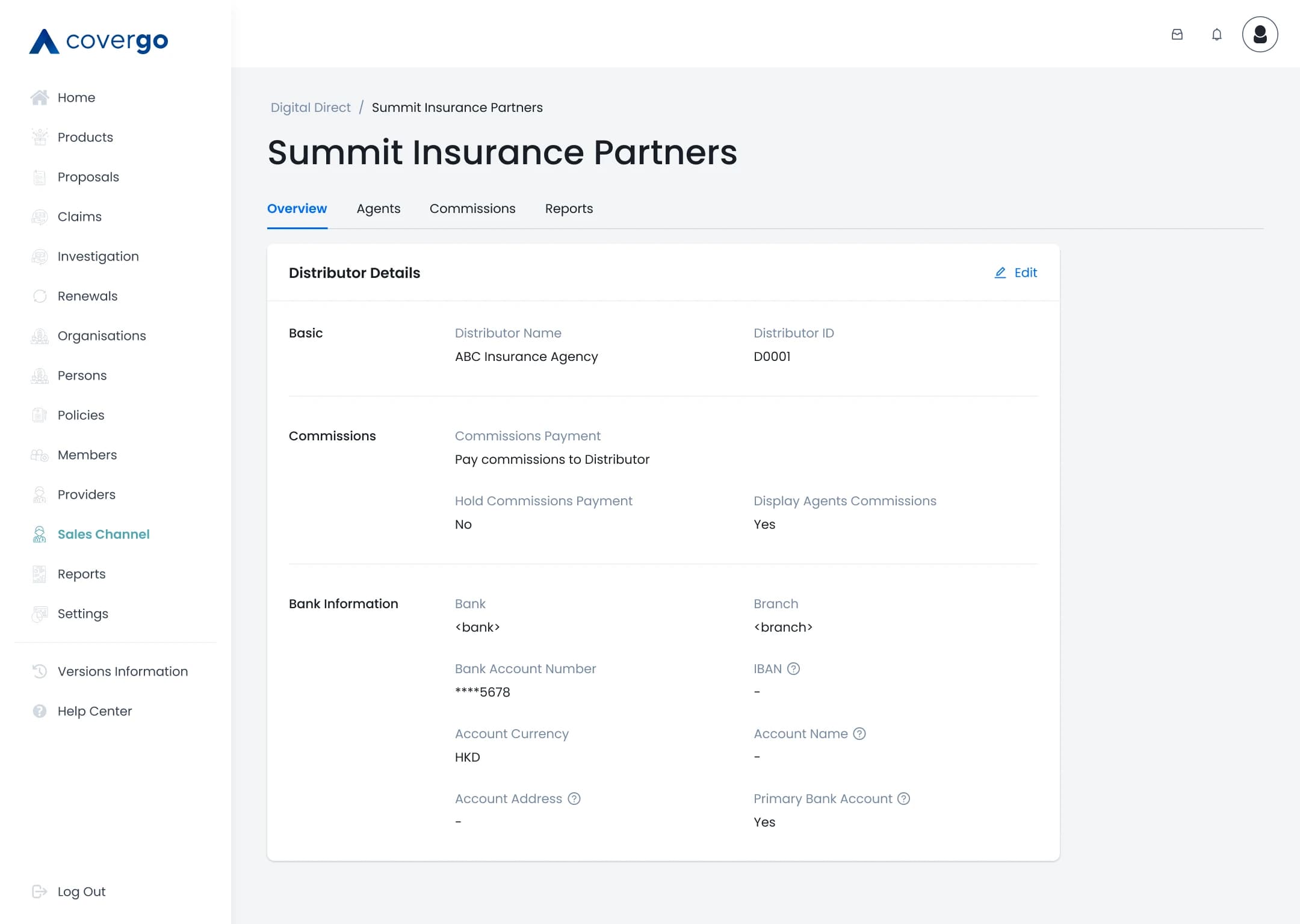Click the Sales Channel agent icon

40,534
